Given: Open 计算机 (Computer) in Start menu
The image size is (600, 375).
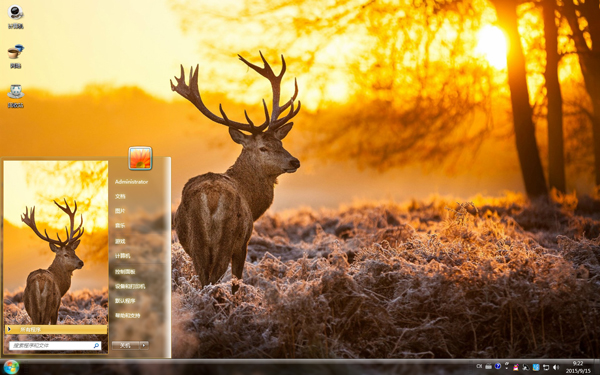Looking at the screenshot, I should pos(123,256).
